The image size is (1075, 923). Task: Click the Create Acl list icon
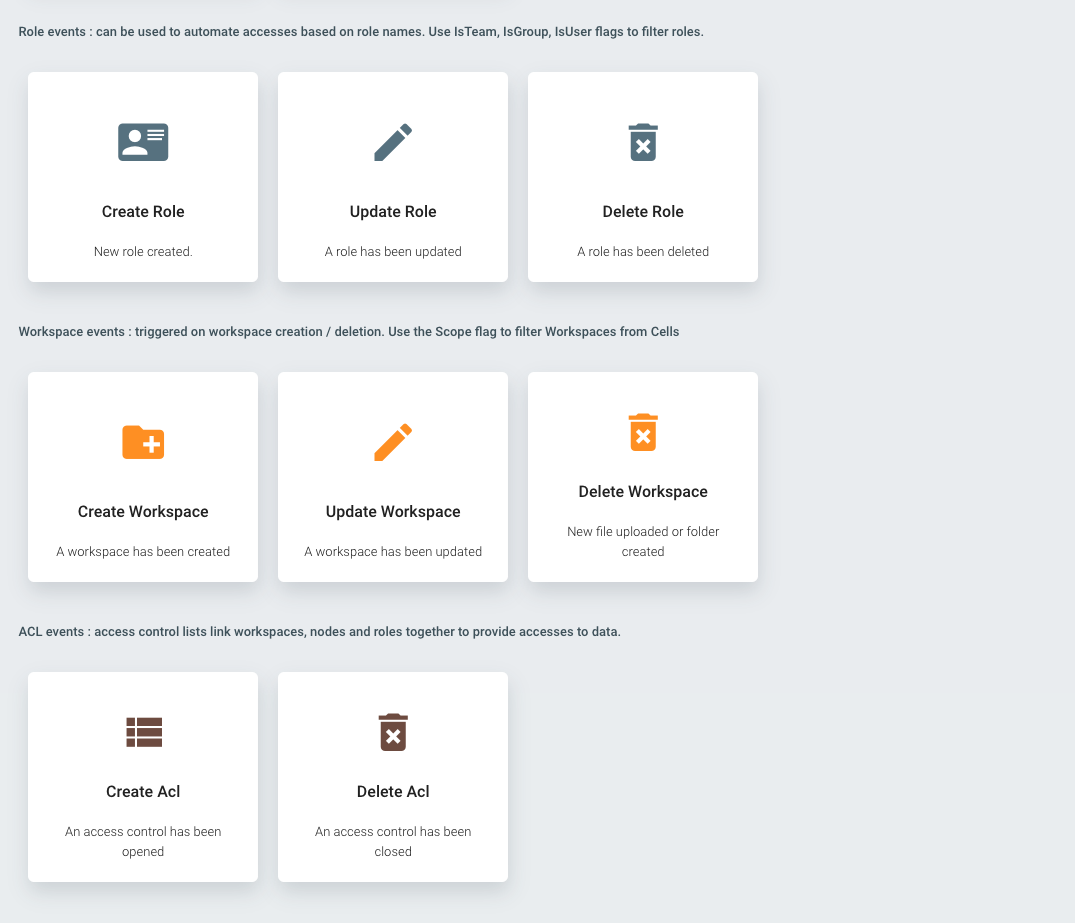click(144, 732)
